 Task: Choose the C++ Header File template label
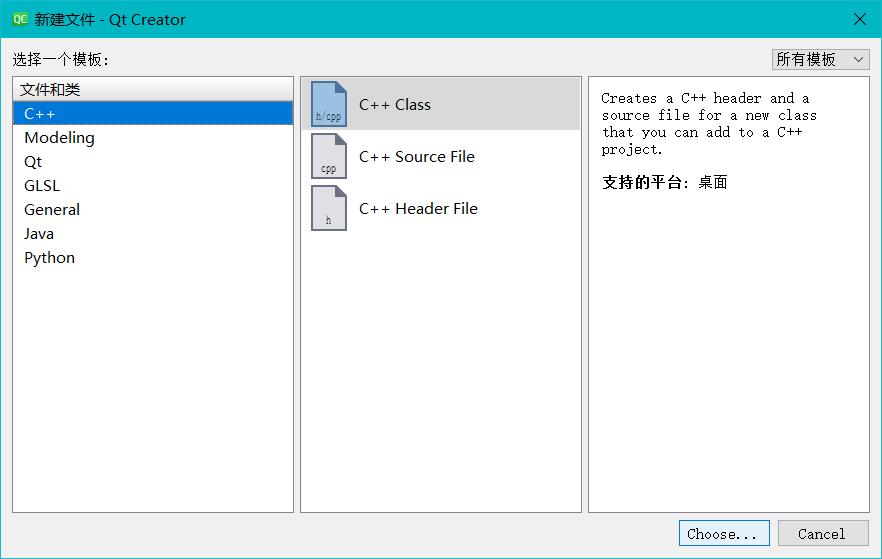pyautogui.click(x=418, y=209)
